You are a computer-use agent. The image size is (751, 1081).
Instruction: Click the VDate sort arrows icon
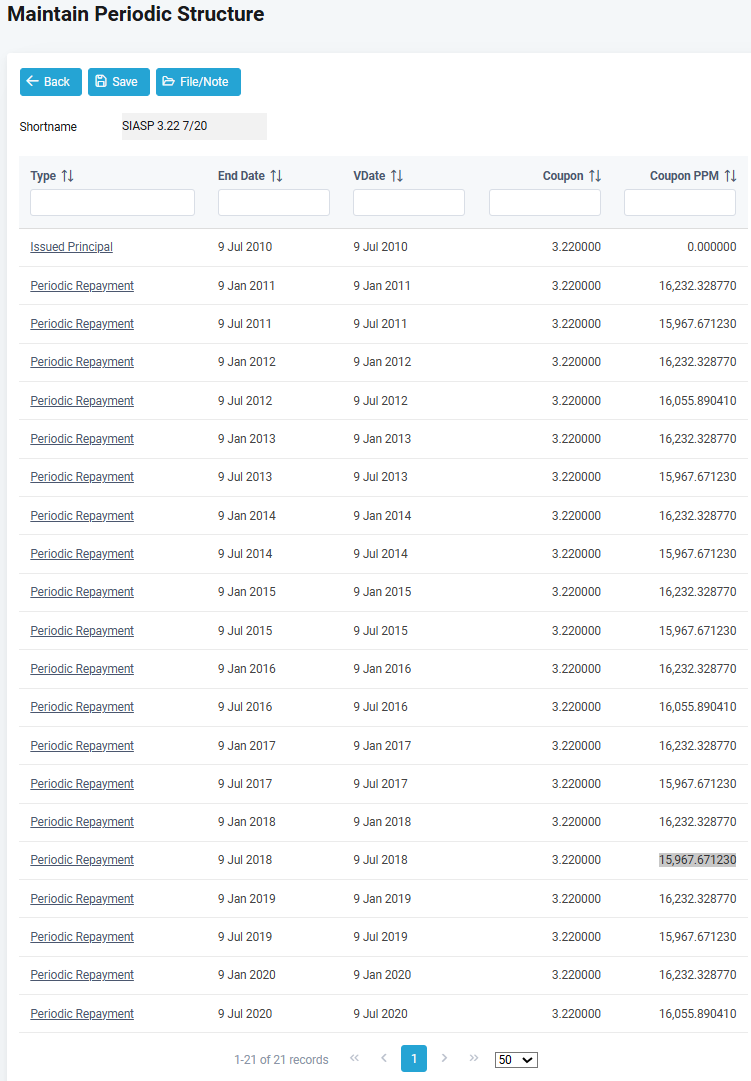tap(397, 176)
